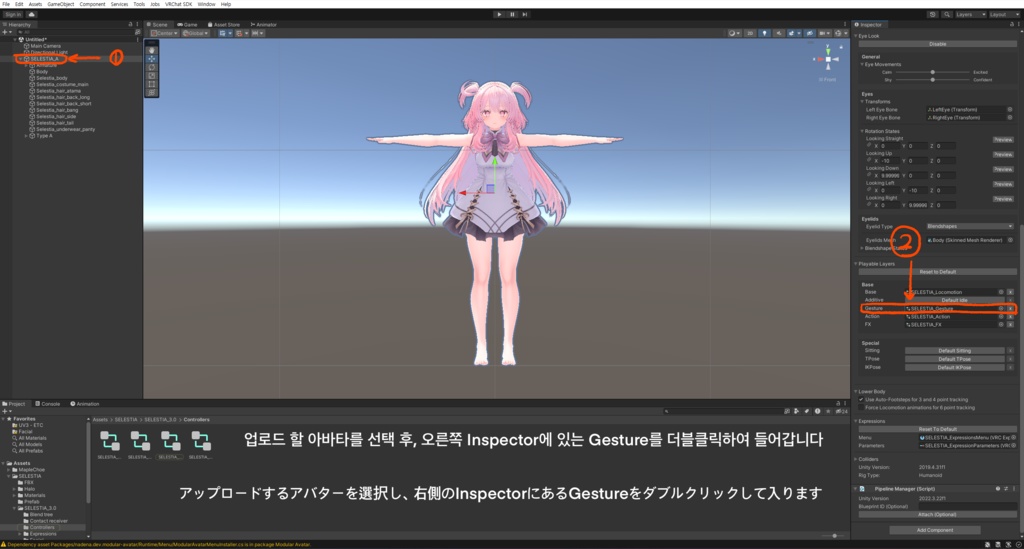Image resolution: width=1024 pixels, height=549 pixels.
Task: Click object picker for Left Eye Bone
Action: tap(1010, 110)
